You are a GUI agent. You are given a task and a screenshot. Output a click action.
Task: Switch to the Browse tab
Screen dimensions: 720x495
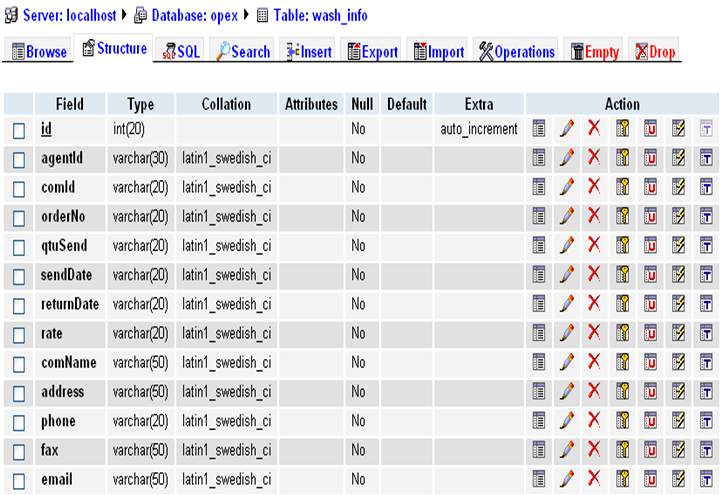click(x=39, y=52)
